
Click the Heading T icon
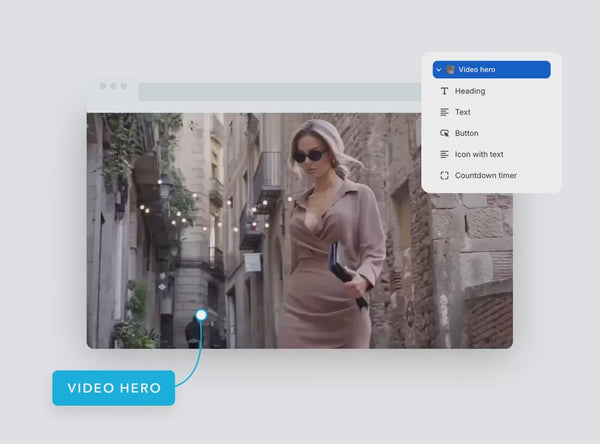click(x=444, y=91)
